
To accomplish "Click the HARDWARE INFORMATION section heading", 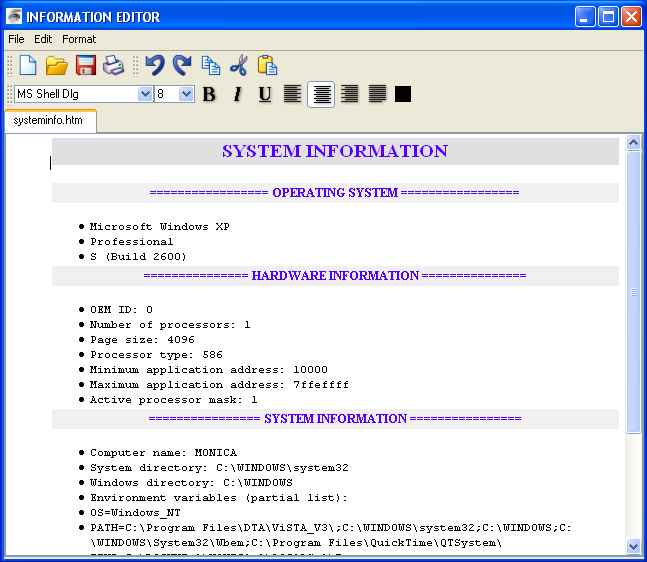I will (x=335, y=276).
